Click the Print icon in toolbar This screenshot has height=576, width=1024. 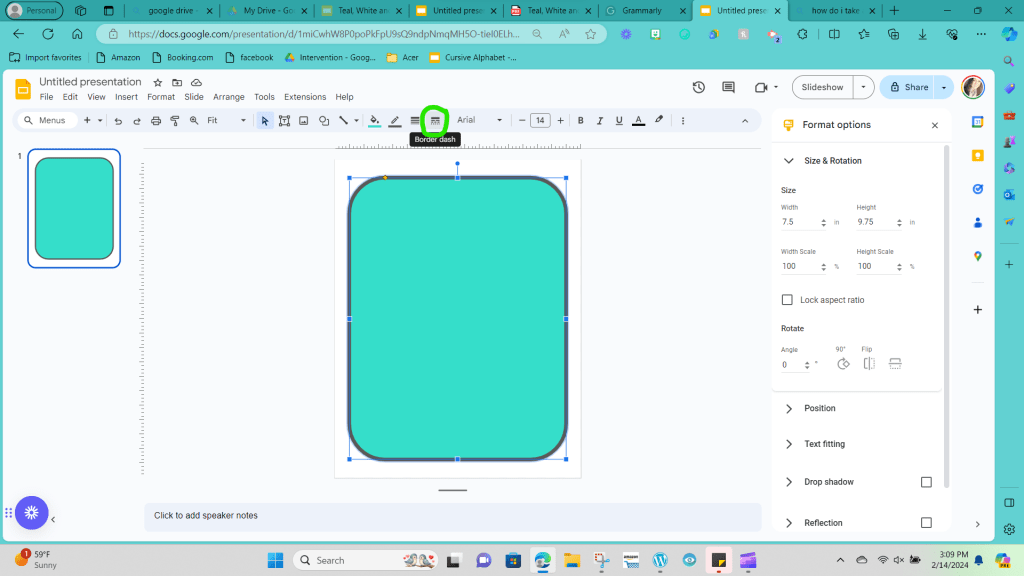(x=156, y=121)
